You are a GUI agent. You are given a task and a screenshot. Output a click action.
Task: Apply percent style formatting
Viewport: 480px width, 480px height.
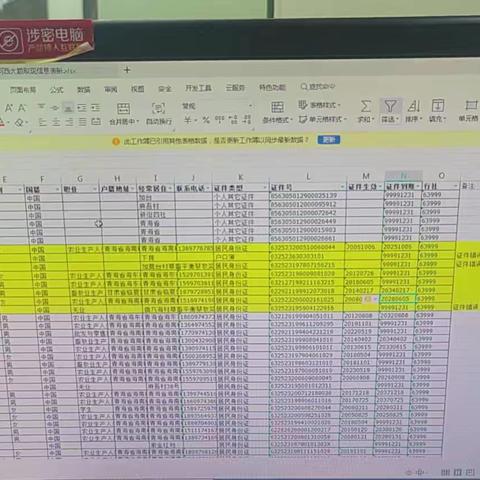click(x=206, y=120)
